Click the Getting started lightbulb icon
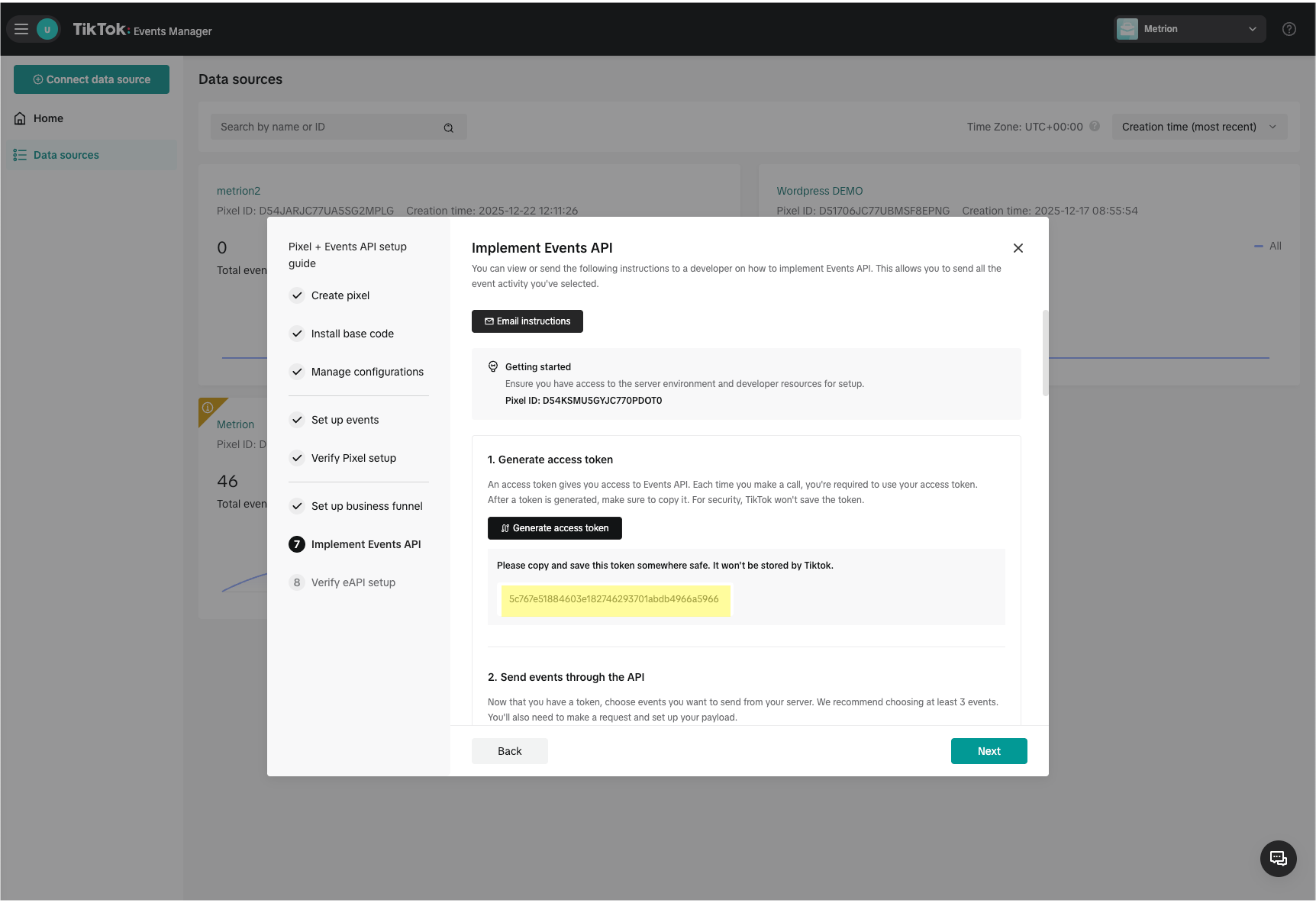1316x903 pixels. pyautogui.click(x=493, y=366)
